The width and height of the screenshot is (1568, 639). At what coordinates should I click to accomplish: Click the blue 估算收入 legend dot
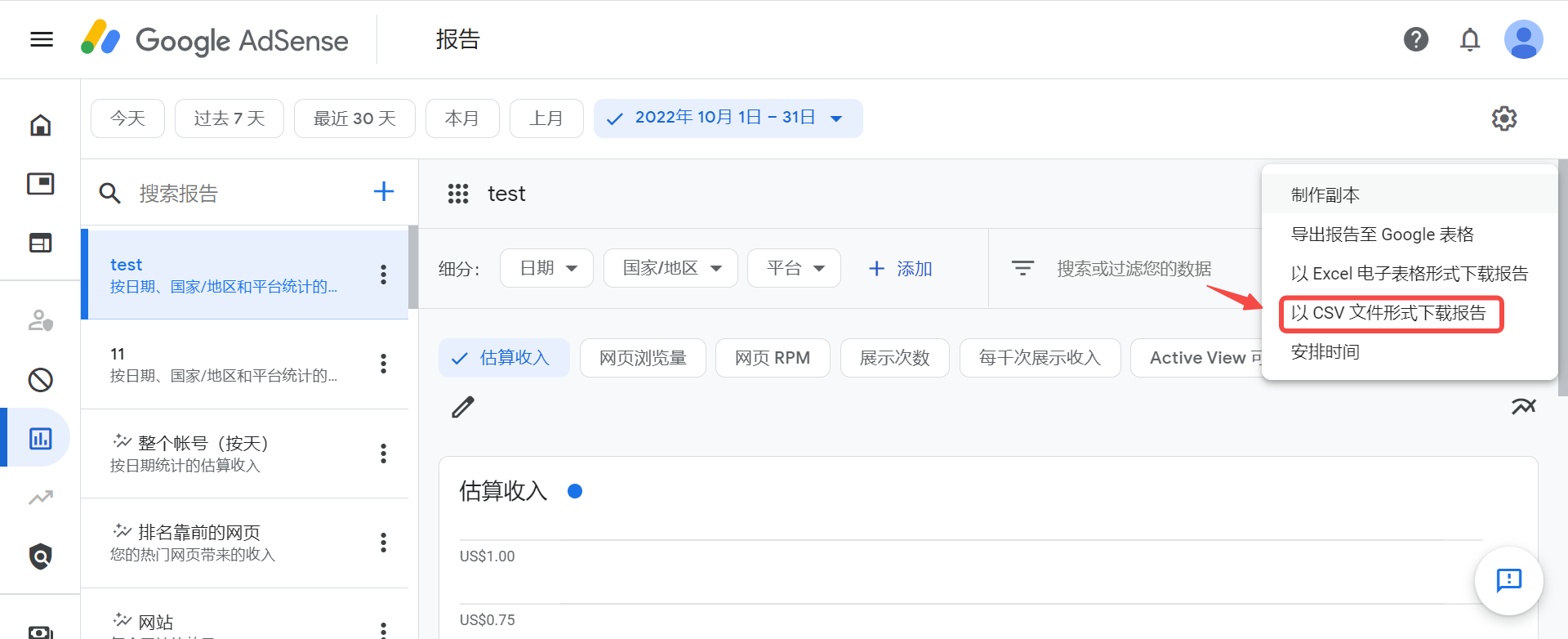[575, 491]
